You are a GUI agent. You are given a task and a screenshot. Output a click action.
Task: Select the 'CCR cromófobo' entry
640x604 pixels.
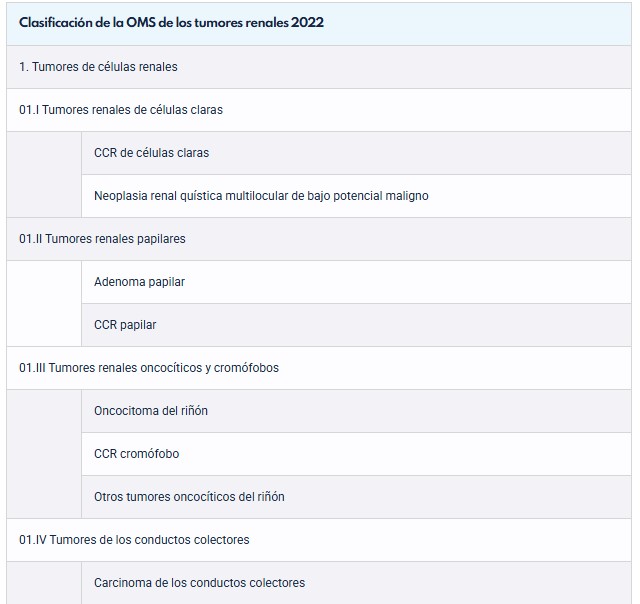pos(136,454)
